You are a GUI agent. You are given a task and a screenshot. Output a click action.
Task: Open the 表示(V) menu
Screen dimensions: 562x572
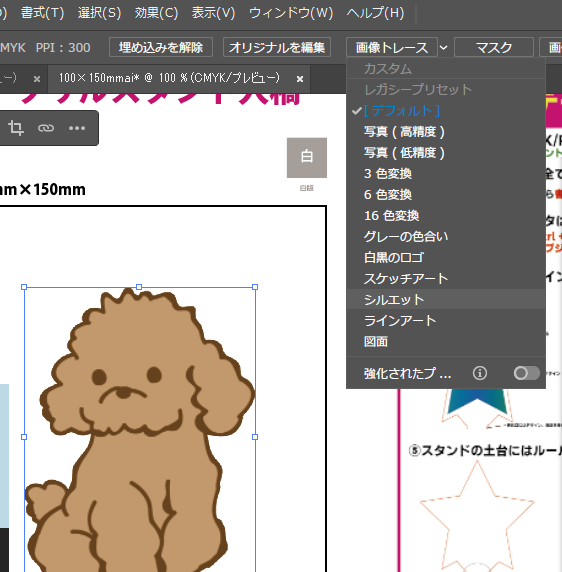[213, 13]
